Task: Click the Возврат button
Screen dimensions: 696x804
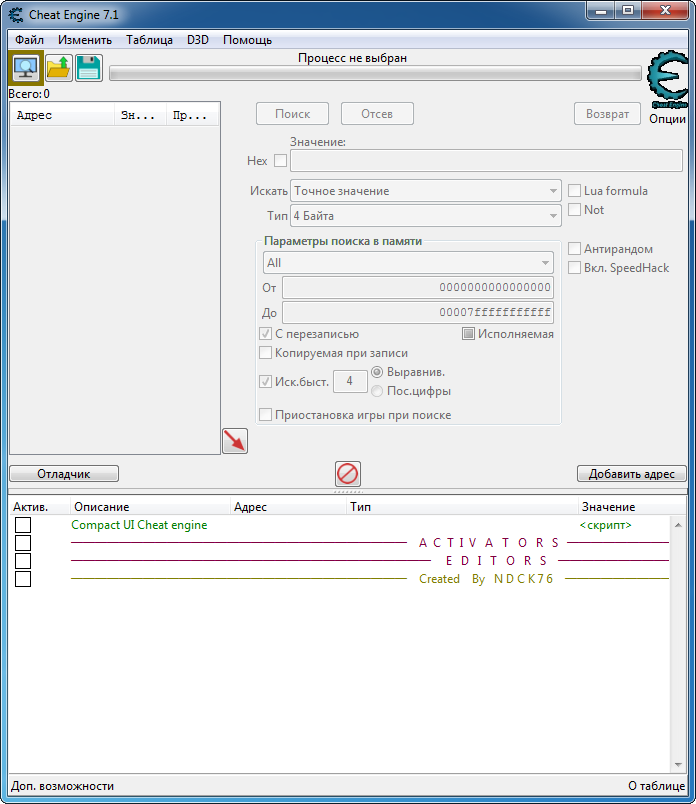Action: coord(607,114)
